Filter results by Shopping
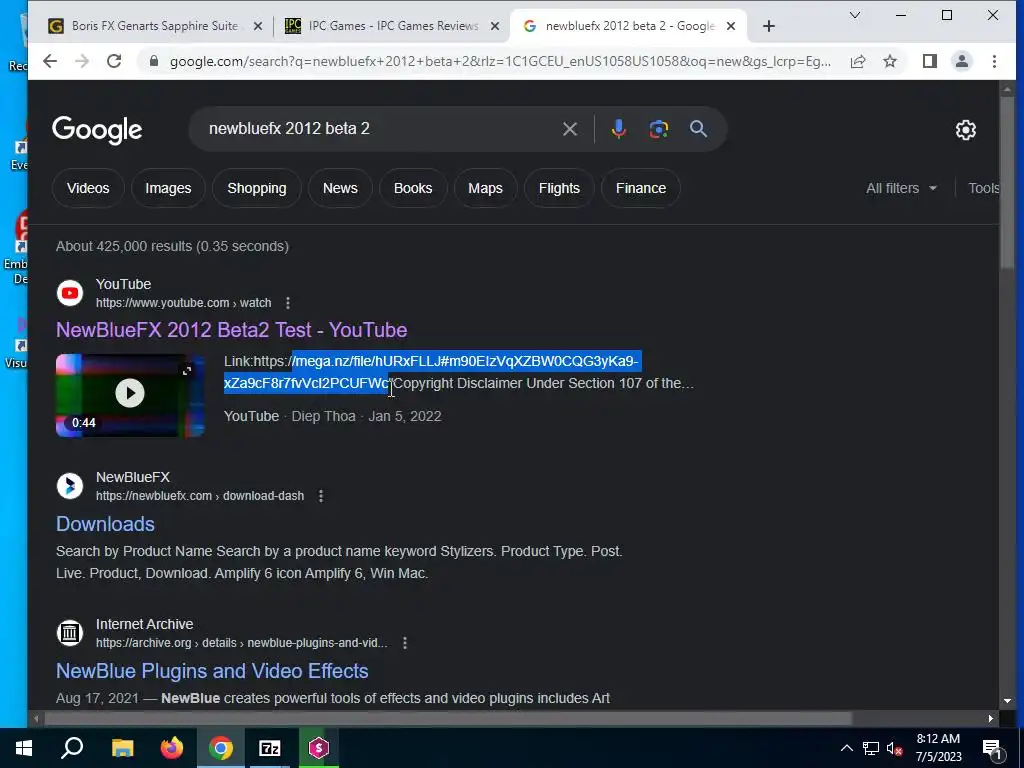The height and width of the screenshot is (768, 1024). click(x=257, y=188)
